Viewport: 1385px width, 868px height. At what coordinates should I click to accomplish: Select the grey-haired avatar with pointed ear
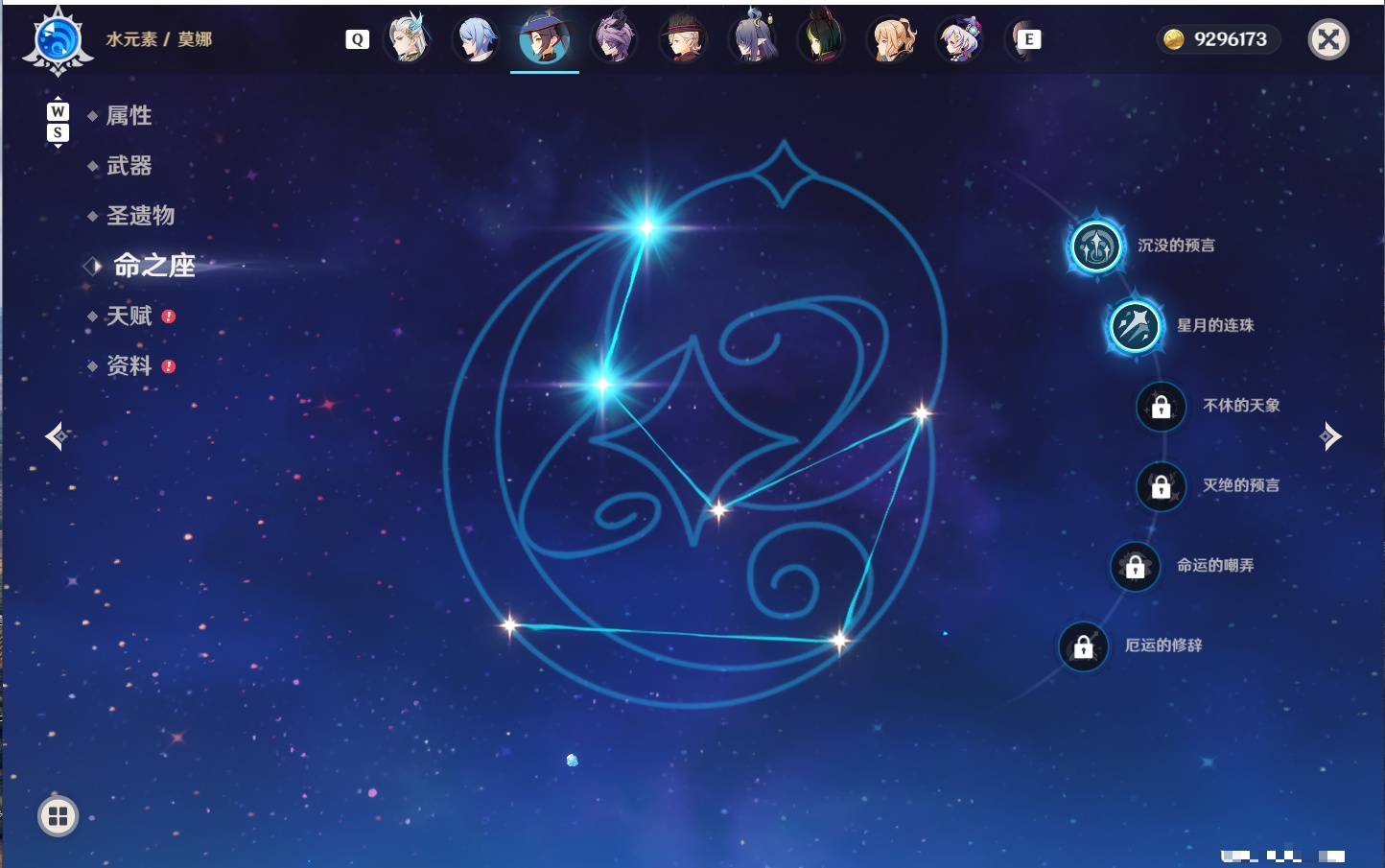pyautogui.click(x=754, y=39)
